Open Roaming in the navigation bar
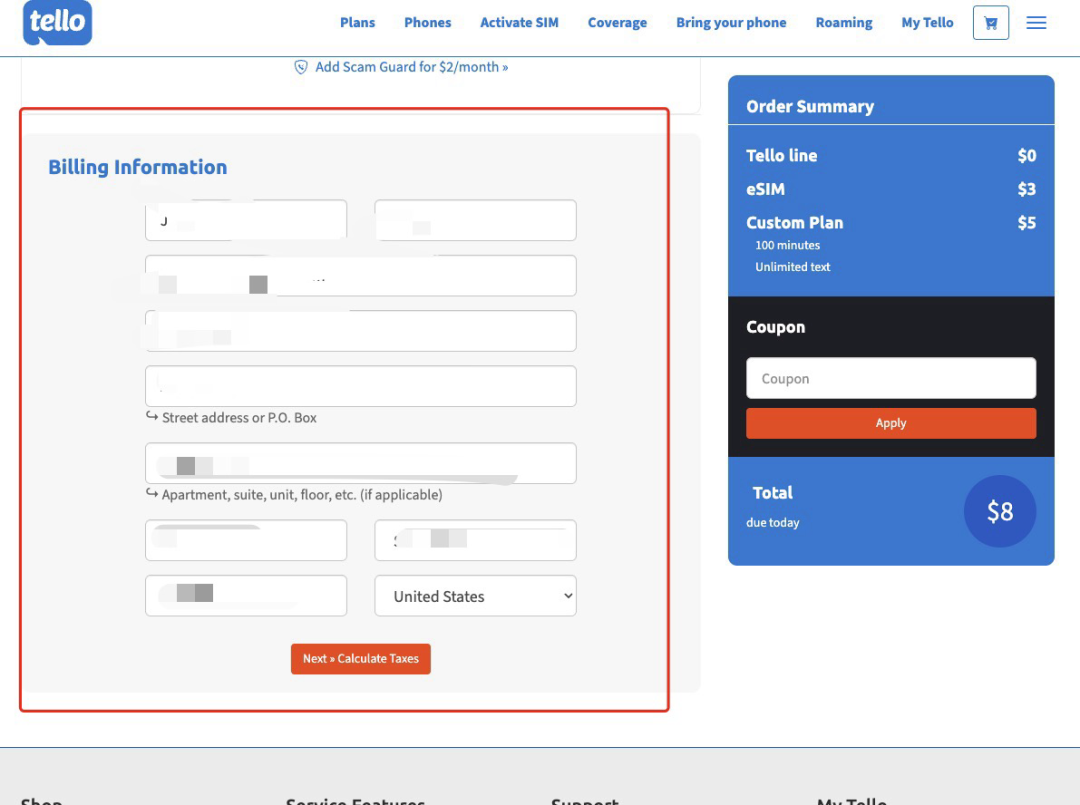 coord(844,23)
